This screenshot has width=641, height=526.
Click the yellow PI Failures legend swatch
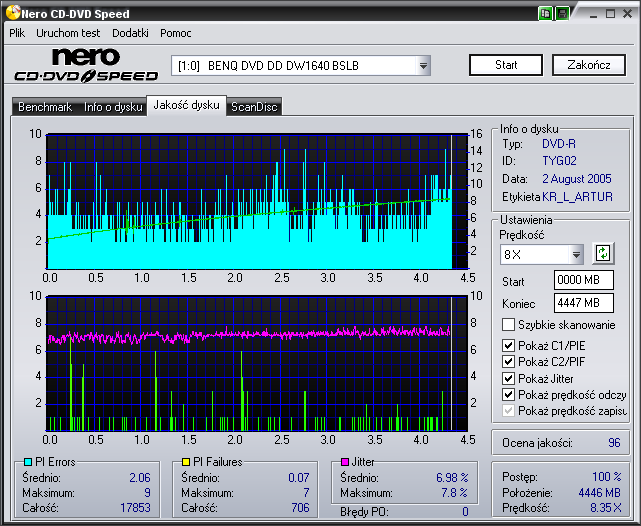pos(186,462)
